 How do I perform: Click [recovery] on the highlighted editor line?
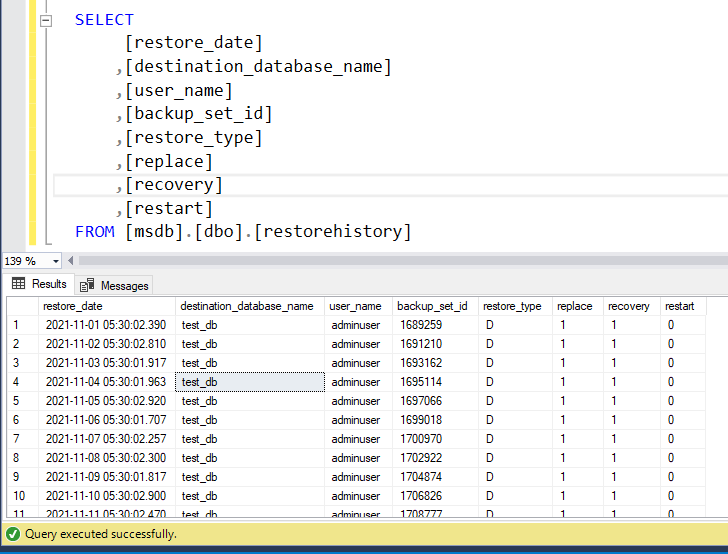pyautogui.click(x=174, y=185)
